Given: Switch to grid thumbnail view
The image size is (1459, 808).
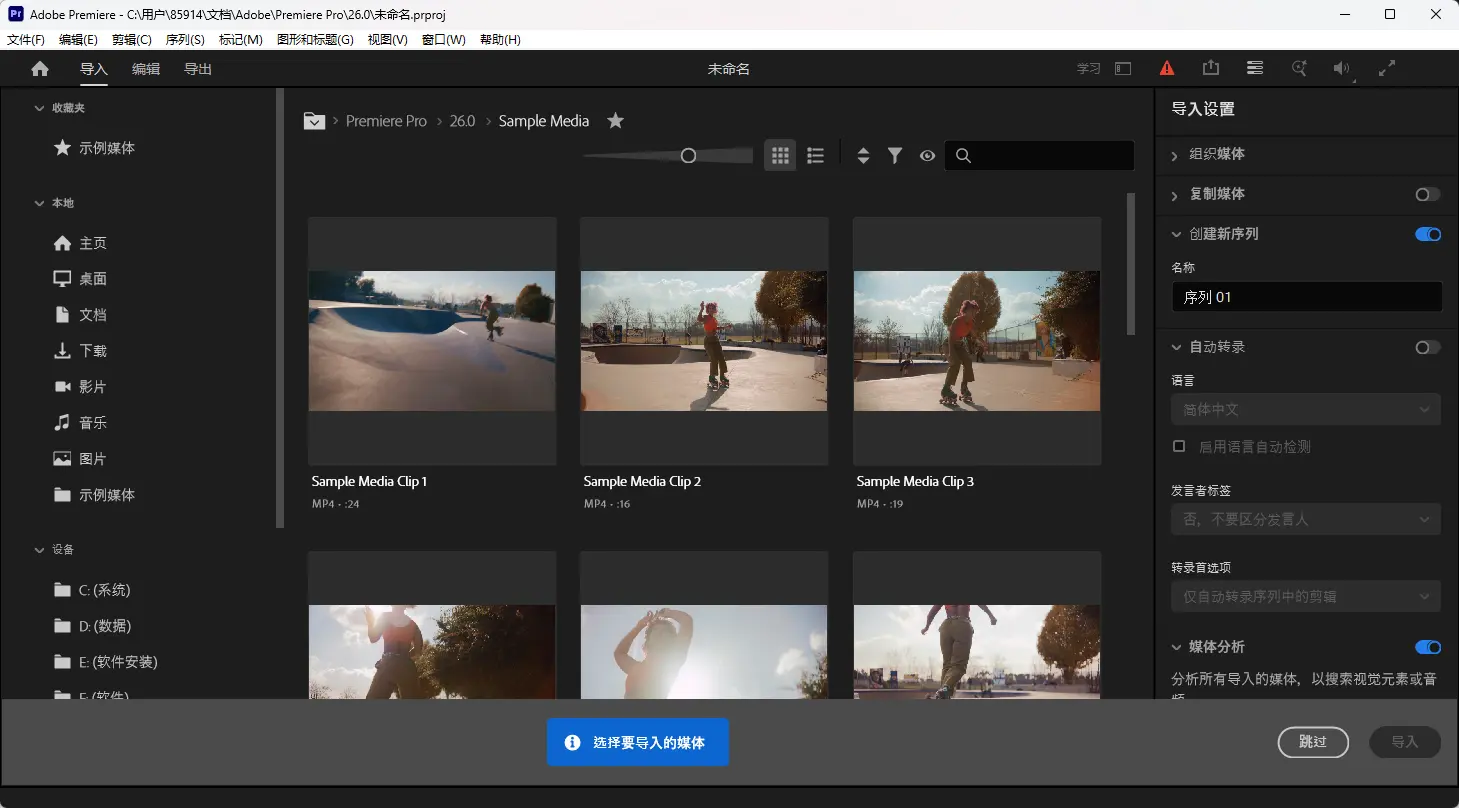Looking at the screenshot, I should tap(781, 155).
